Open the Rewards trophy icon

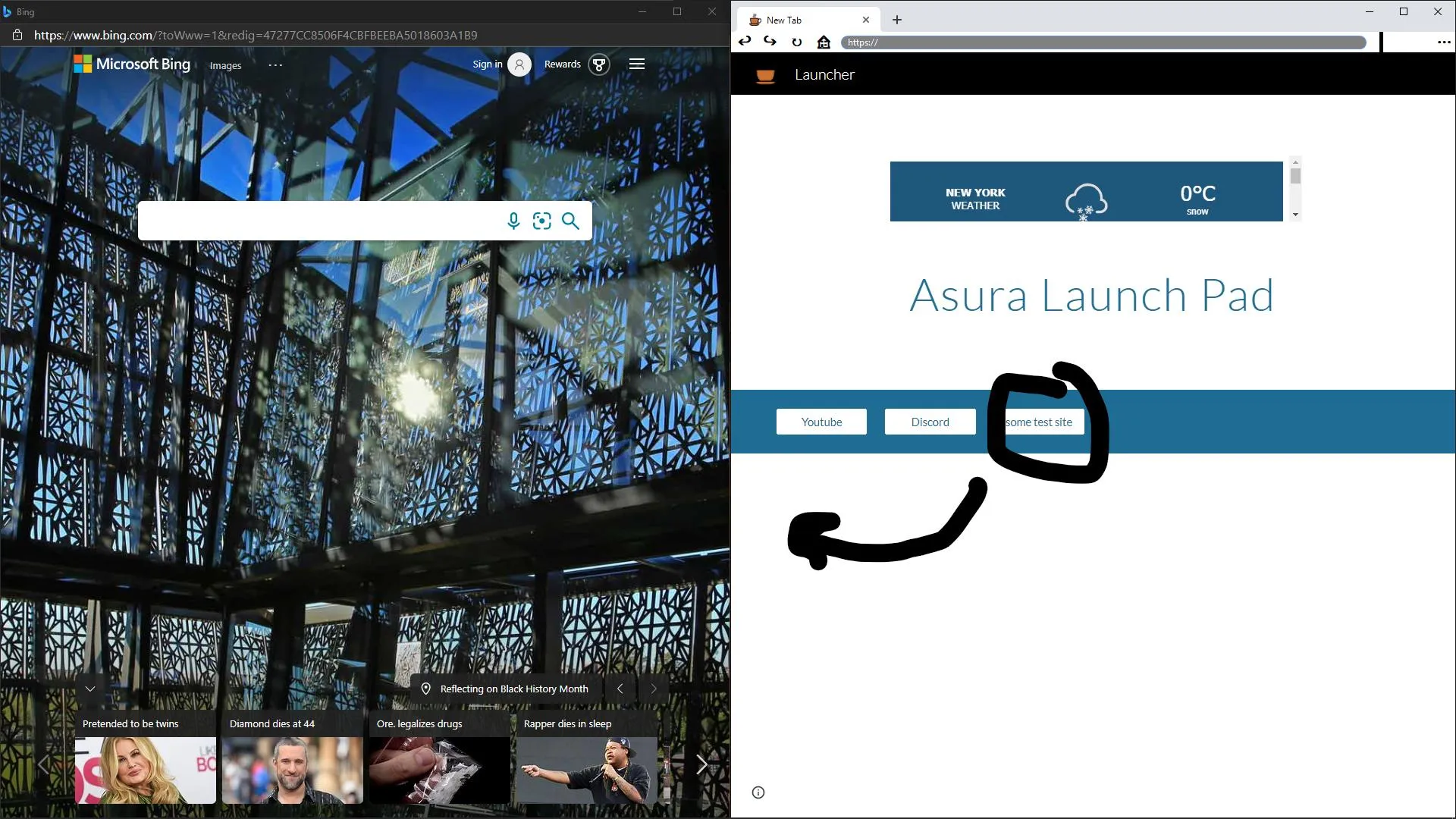pos(599,64)
